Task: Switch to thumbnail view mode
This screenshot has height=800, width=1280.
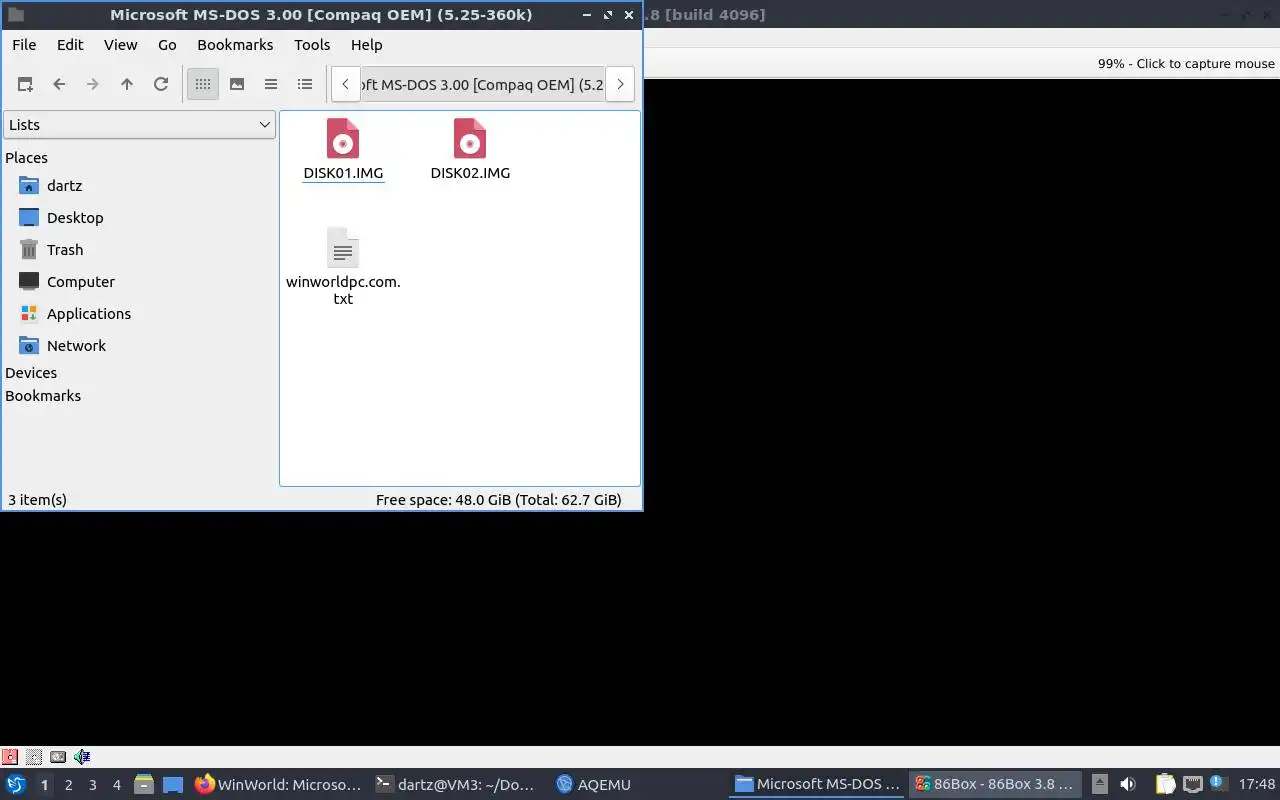Action: tap(237, 84)
